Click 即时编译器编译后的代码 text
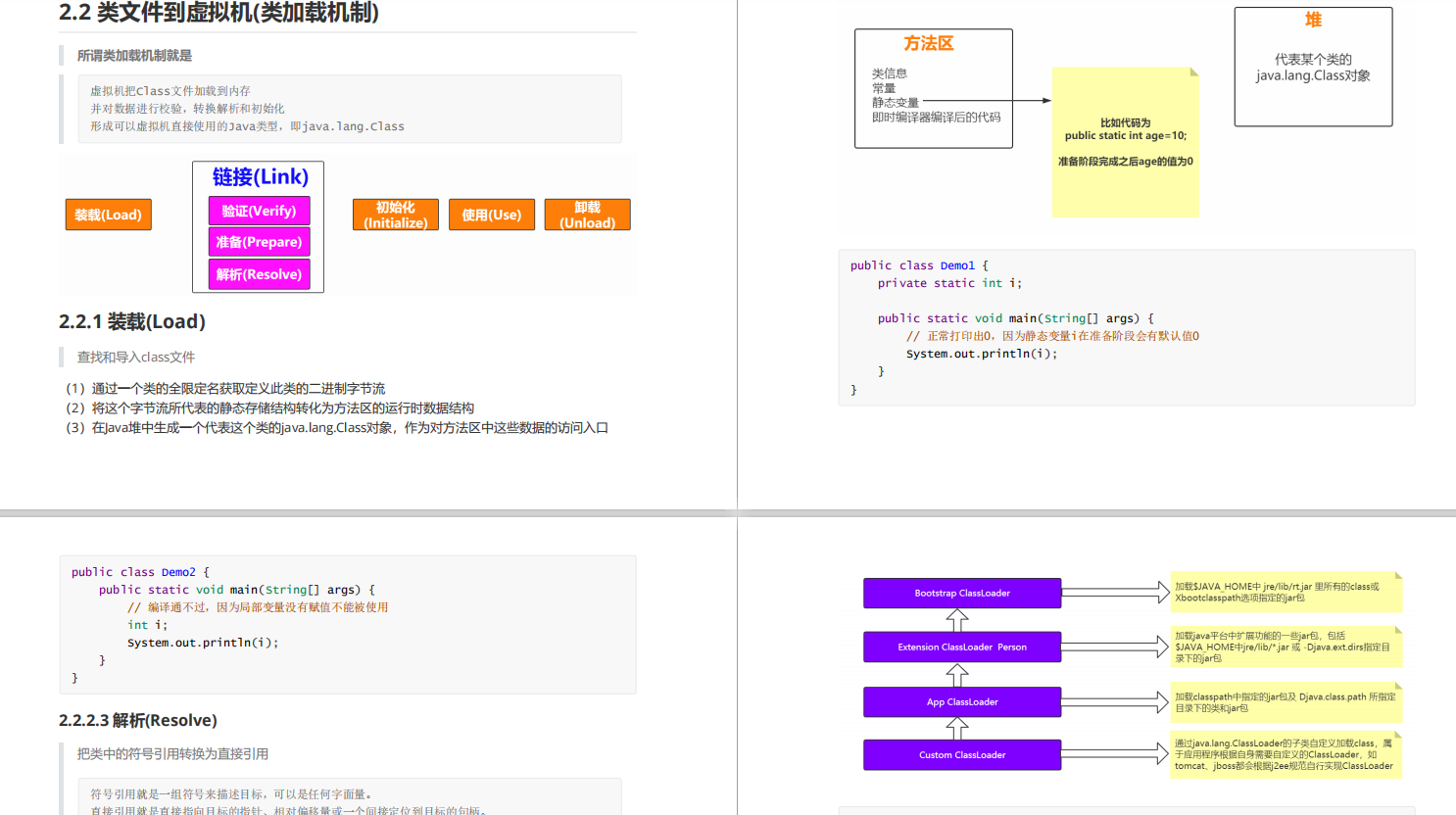This screenshot has width=1456, height=815. tap(937, 118)
